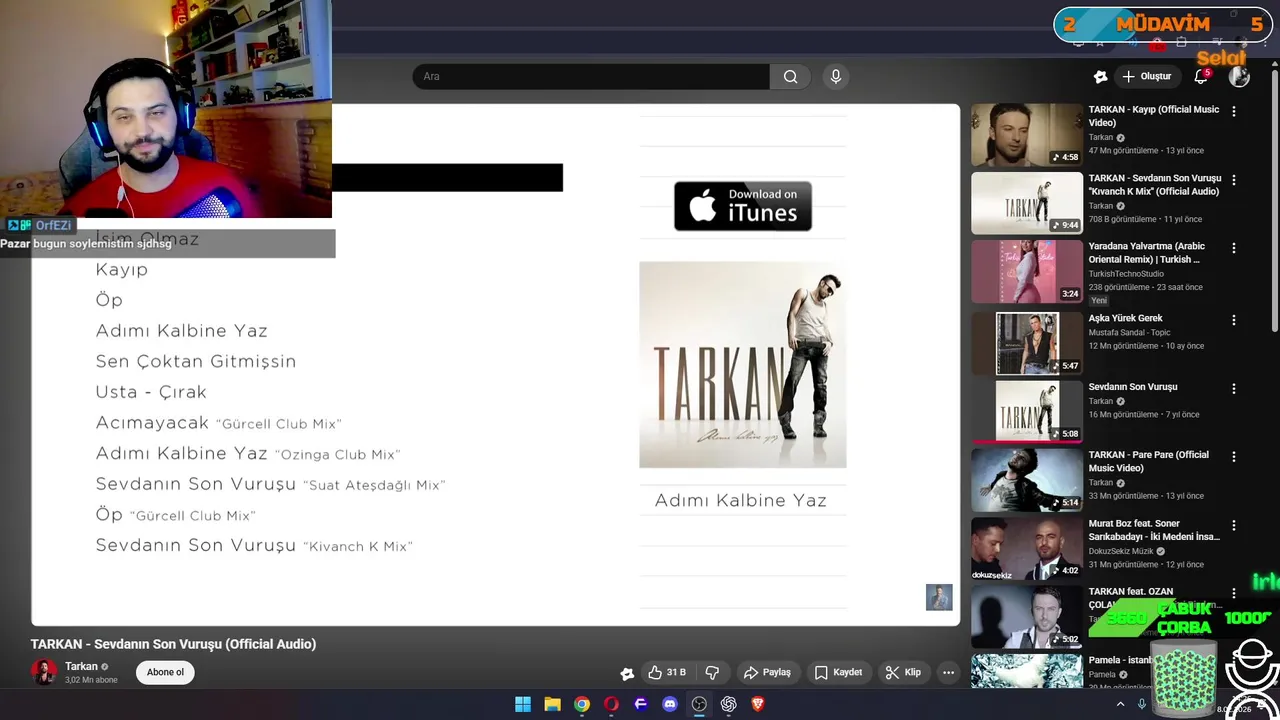Open options for Sevdanın Son Vuruşu suggestion
1280x720 pixels.
click(1234, 388)
